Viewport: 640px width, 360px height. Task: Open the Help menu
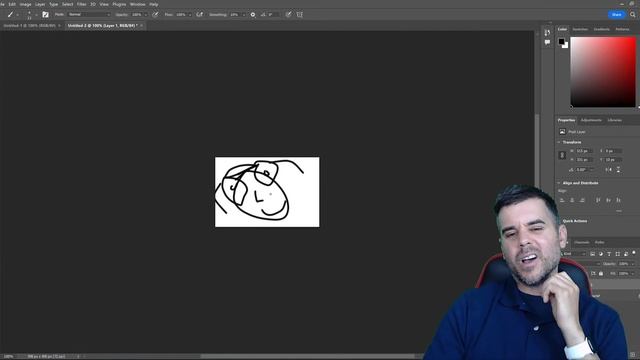tap(153, 4)
